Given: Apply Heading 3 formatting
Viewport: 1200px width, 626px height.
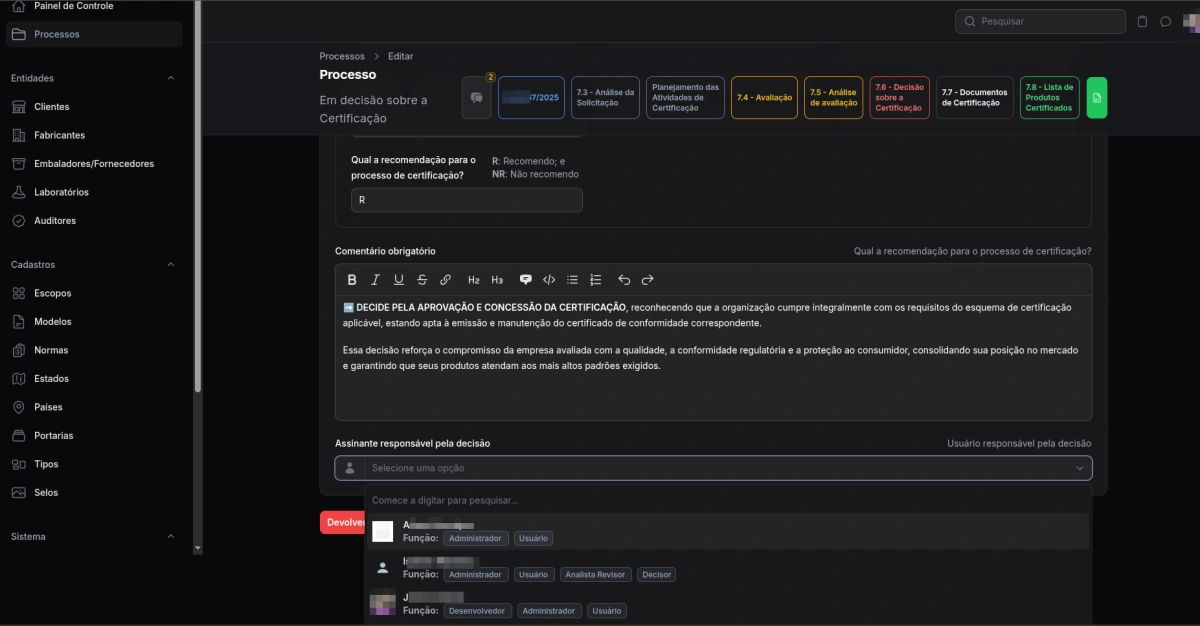Looking at the screenshot, I should tap(497, 280).
